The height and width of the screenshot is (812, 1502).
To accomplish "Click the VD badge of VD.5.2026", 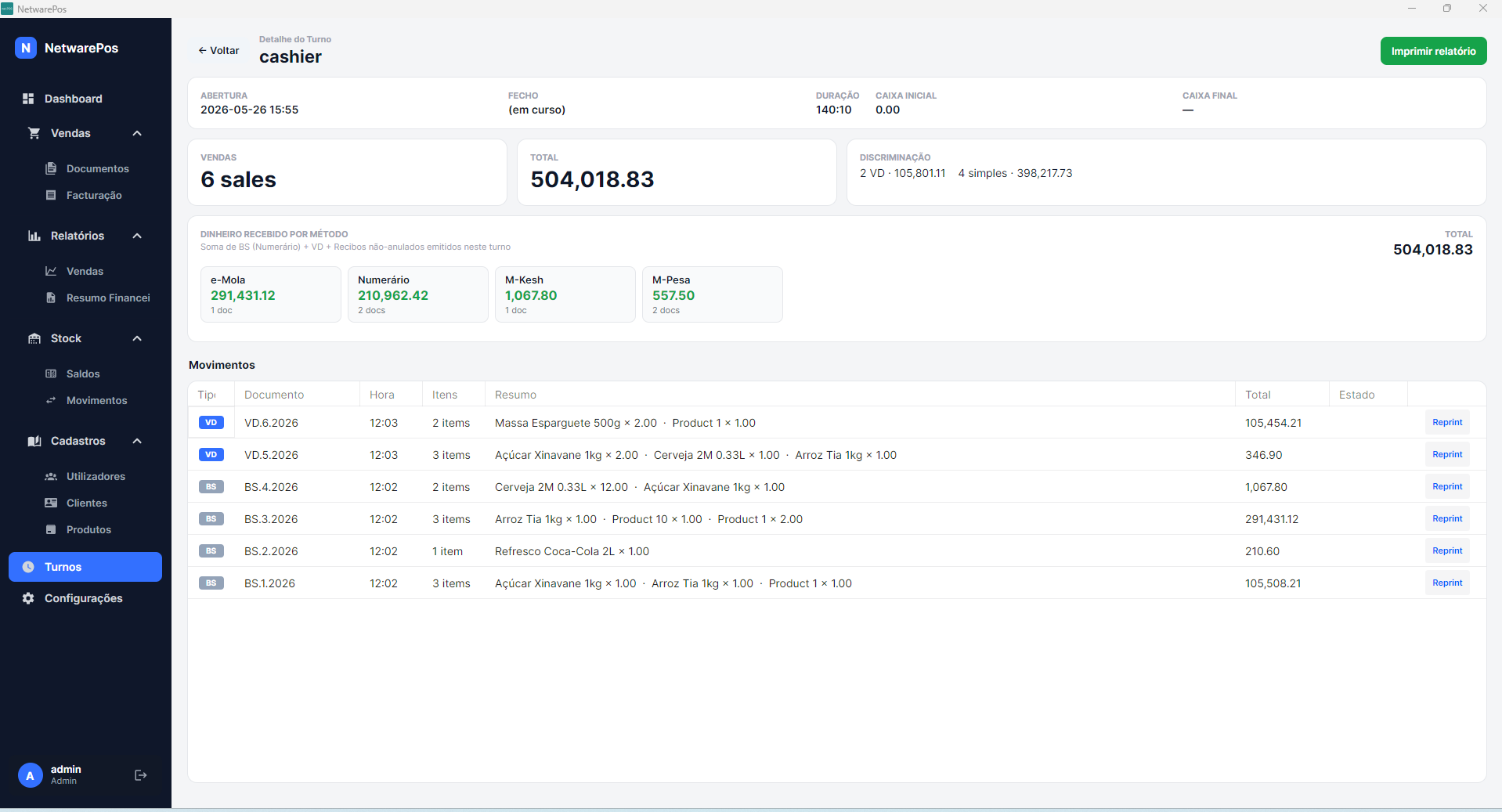I will (211, 455).
